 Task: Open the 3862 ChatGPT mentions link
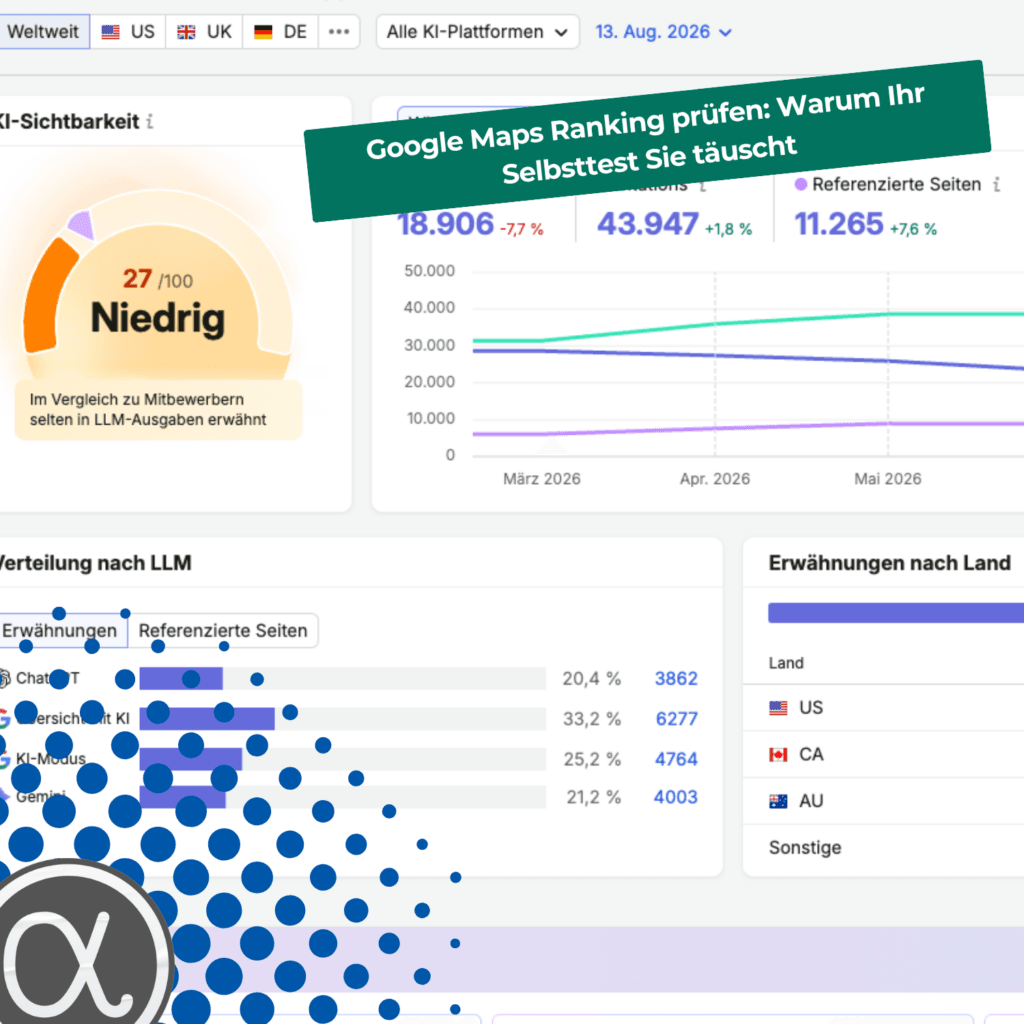(676, 679)
